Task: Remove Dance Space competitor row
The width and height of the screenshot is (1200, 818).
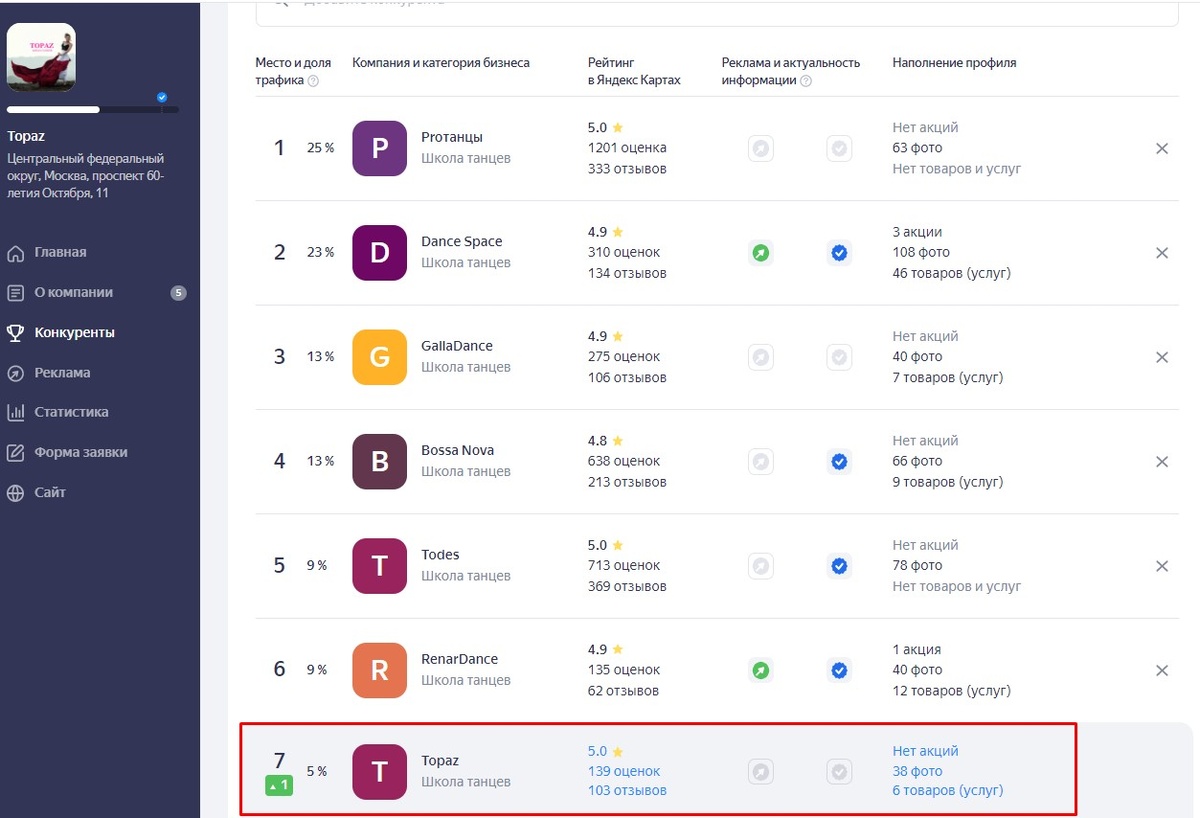Action: point(1162,253)
